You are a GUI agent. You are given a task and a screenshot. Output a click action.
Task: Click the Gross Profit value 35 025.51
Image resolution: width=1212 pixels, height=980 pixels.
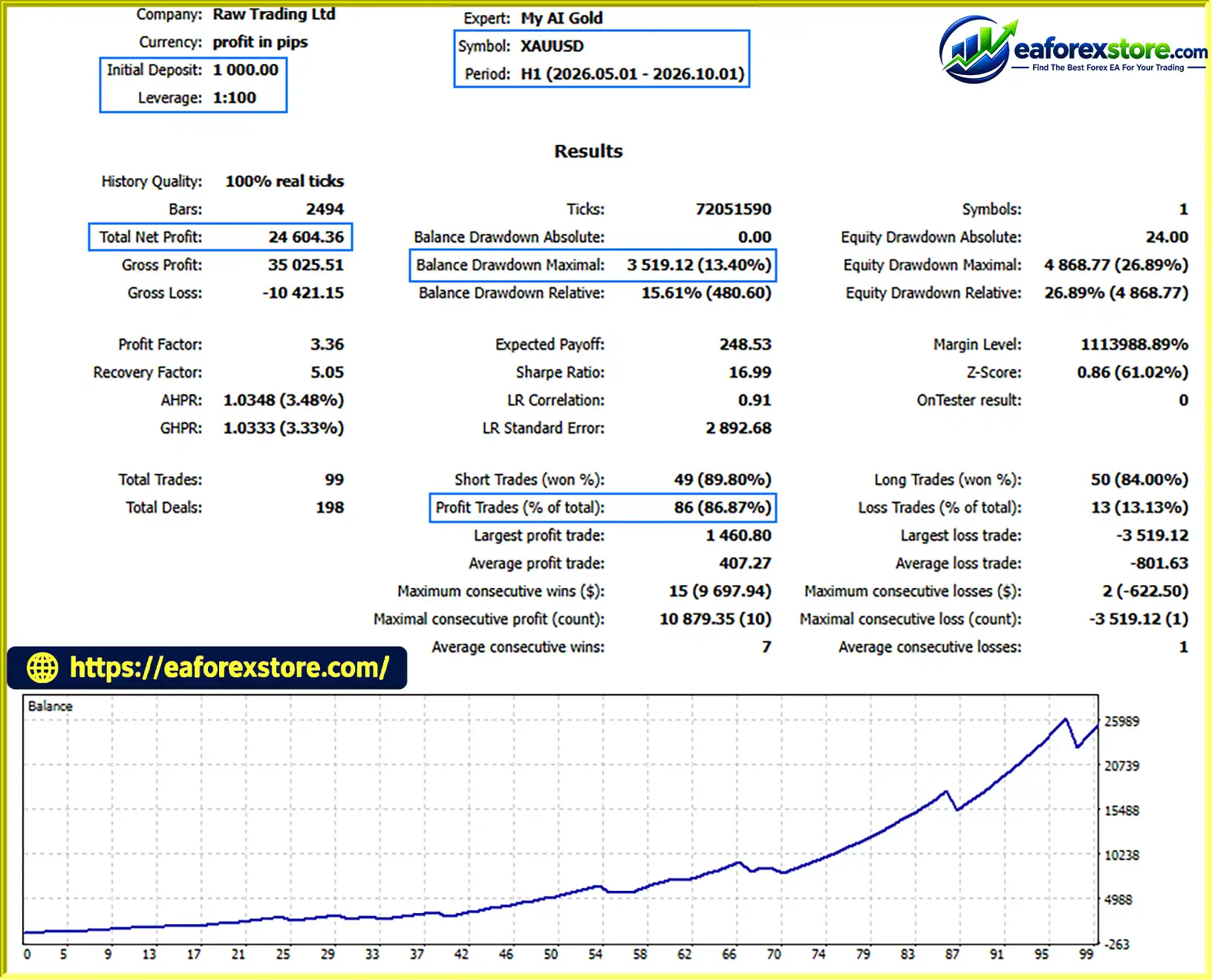click(306, 265)
